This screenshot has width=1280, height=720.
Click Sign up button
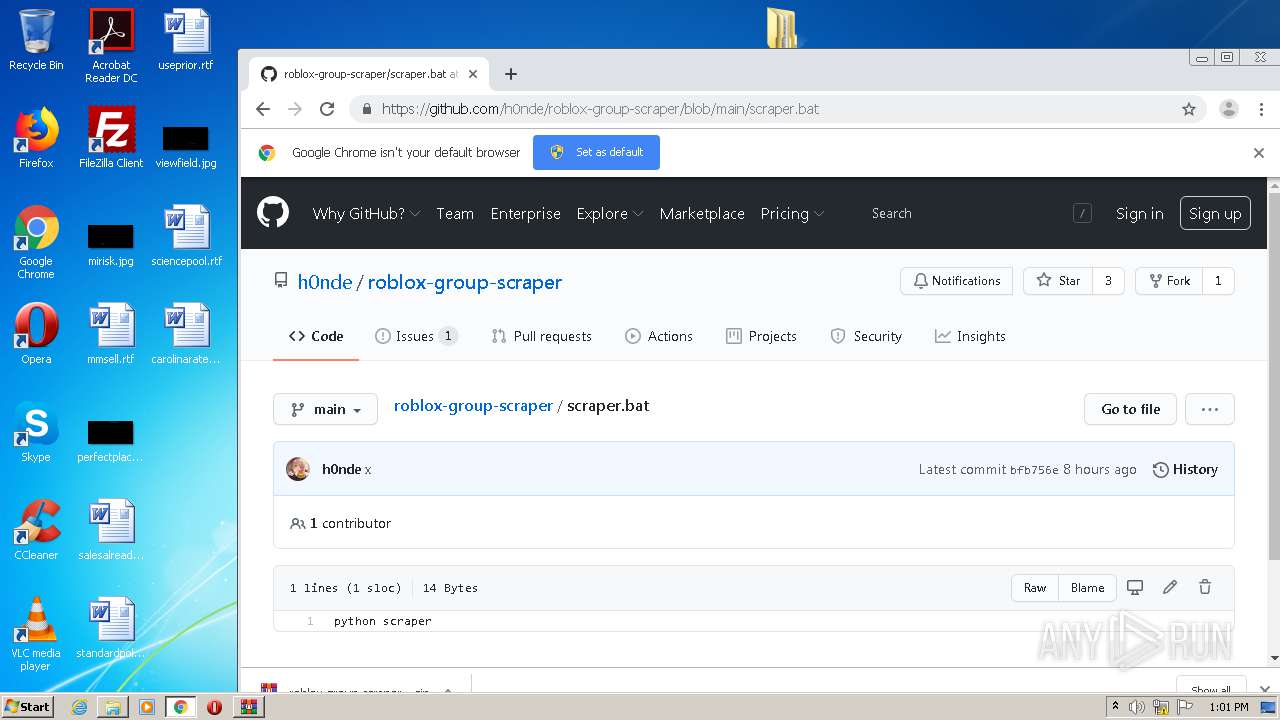coord(1215,213)
